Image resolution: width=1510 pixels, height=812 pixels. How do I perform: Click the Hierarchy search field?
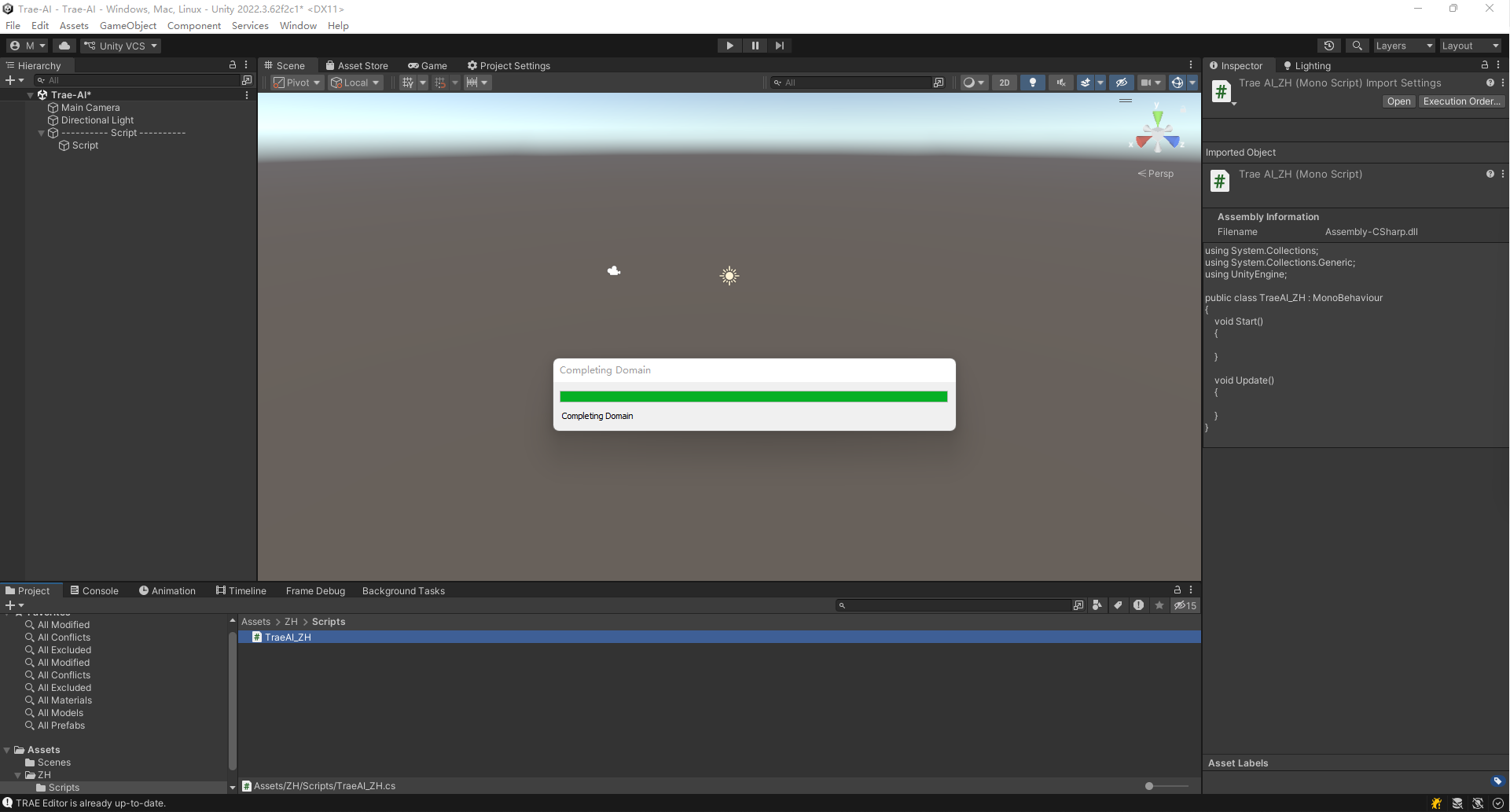(138, 80)
